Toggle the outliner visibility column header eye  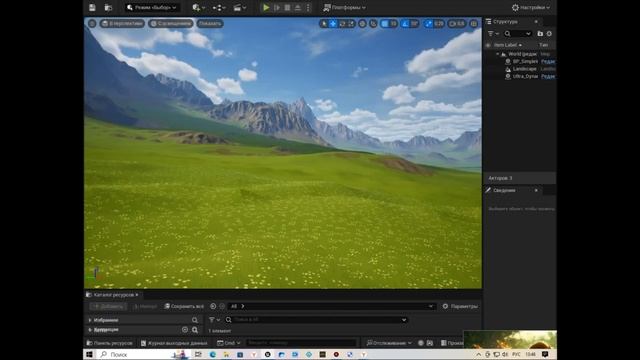[x=488, y=45]
